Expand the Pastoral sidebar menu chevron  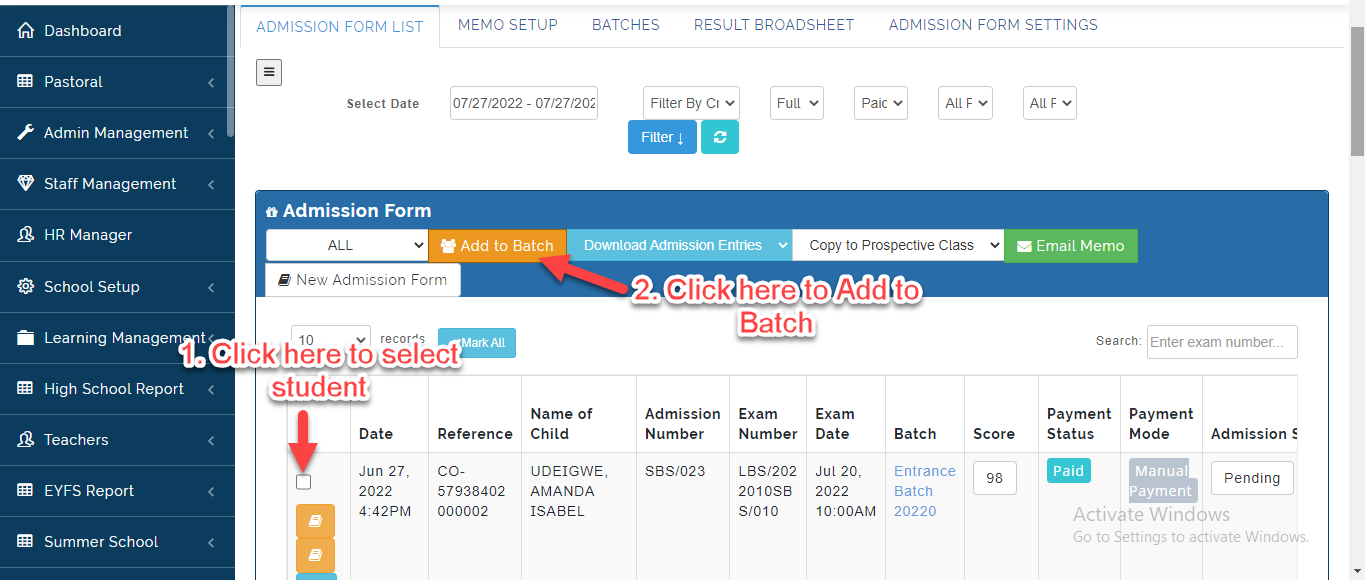(x=211, y=82)
